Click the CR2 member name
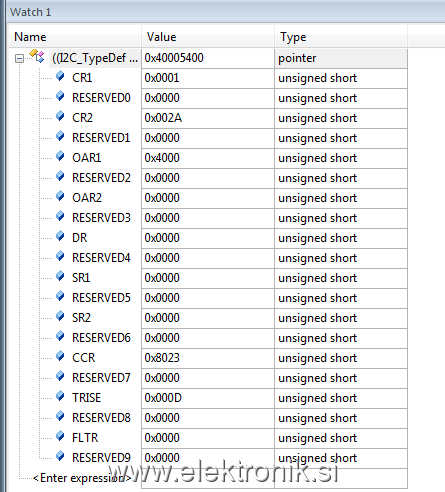 82,118
